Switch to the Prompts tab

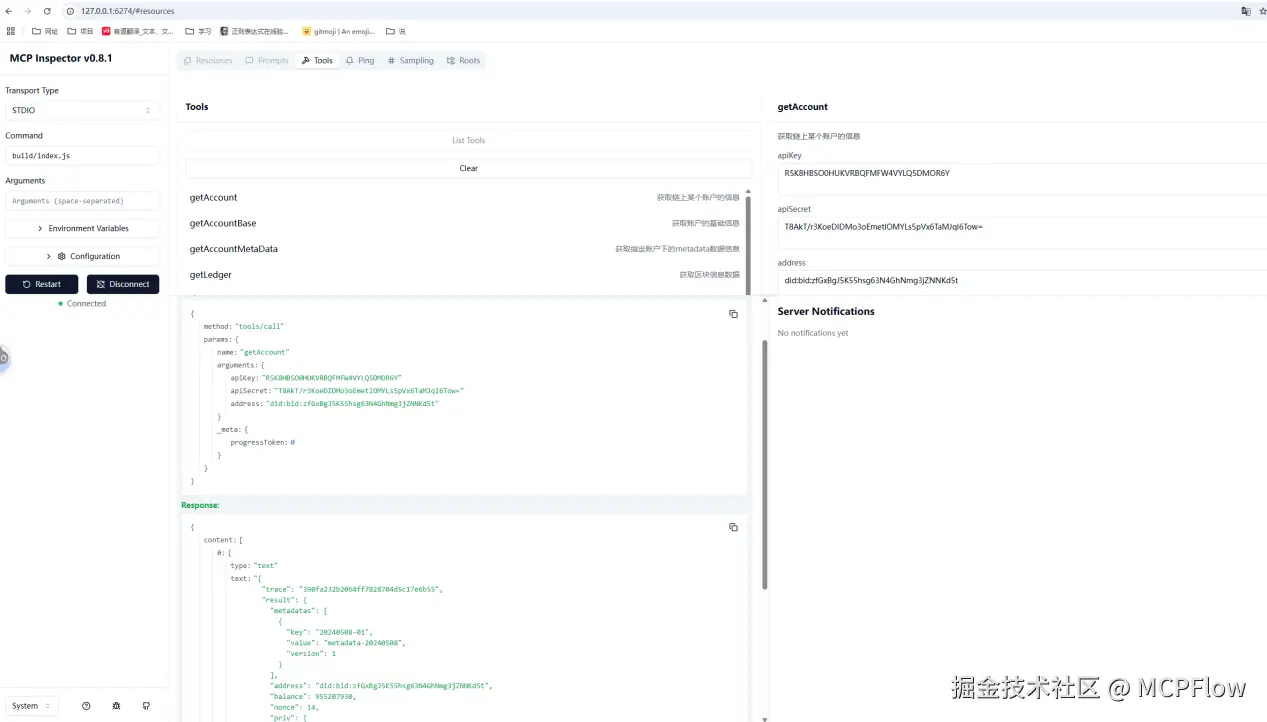[x=267, y=61]
